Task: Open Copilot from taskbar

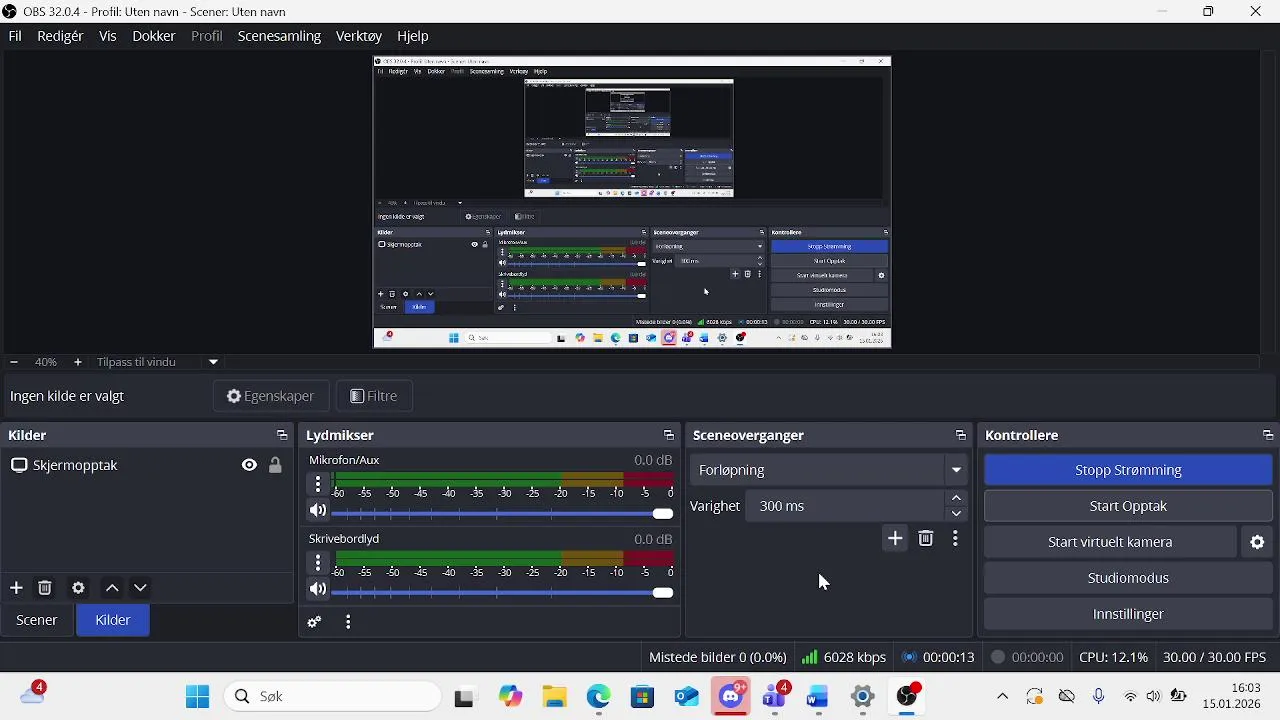Action: click(x=511, y=697)
